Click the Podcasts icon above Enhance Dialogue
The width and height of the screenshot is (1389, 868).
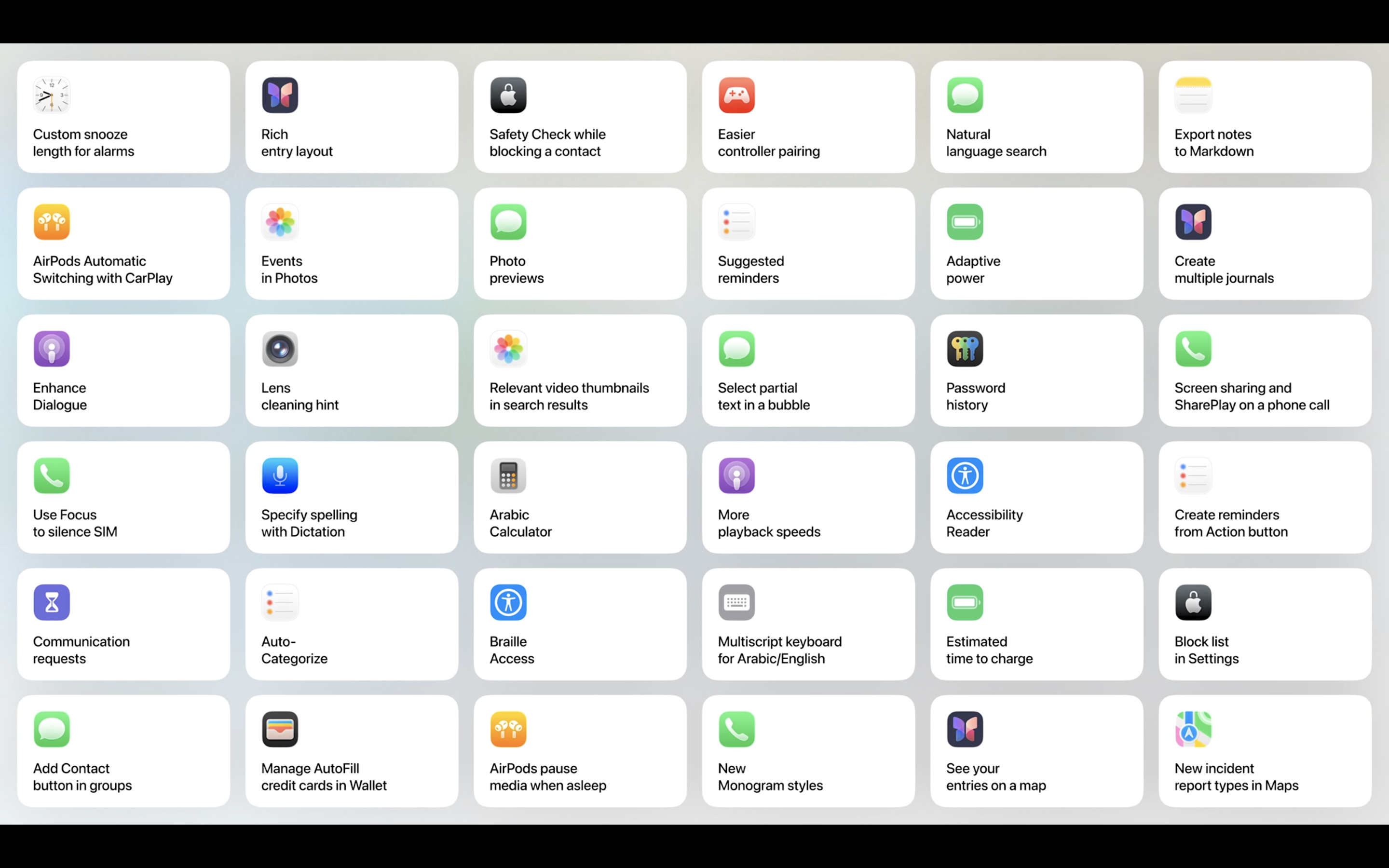click(x=52, y=349)
